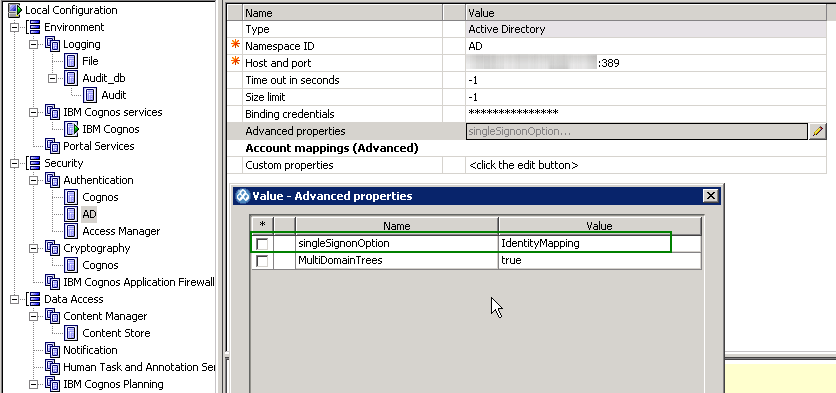836x393 pixels.
Task: Select AD in the Authentication tree
Action: [x=90, y=214]
